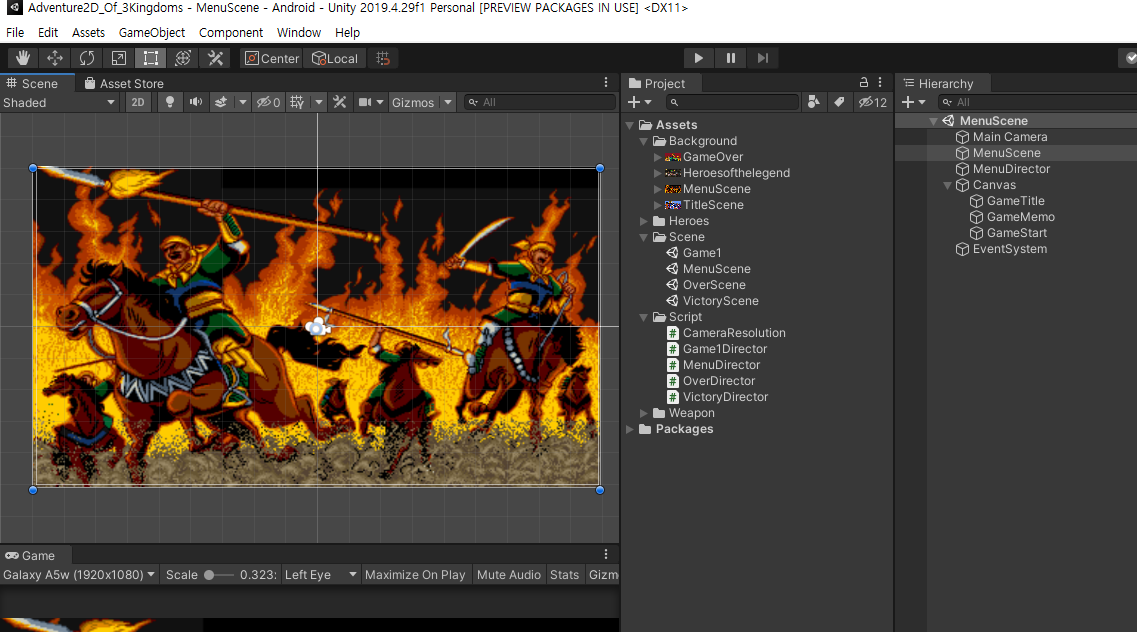Toggle 2D view in Scene

click(x=138, y=102)
